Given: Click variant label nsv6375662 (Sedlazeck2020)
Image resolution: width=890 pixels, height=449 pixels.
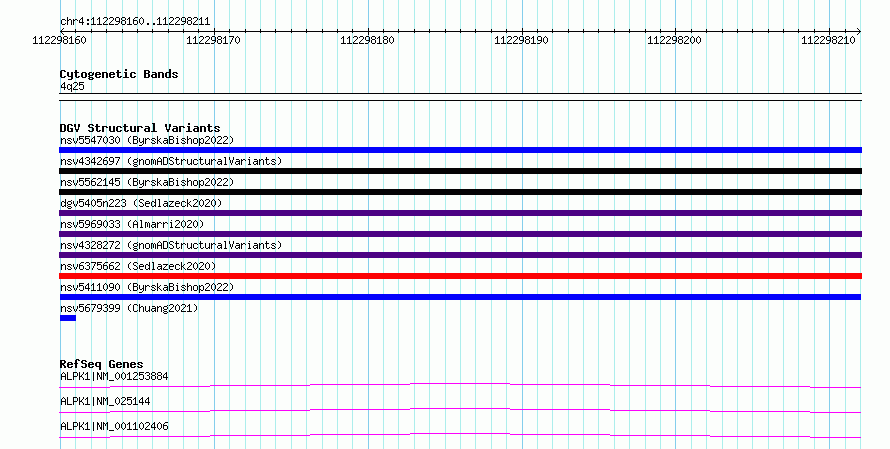Looking at the screenshot, I should [138, 266].
